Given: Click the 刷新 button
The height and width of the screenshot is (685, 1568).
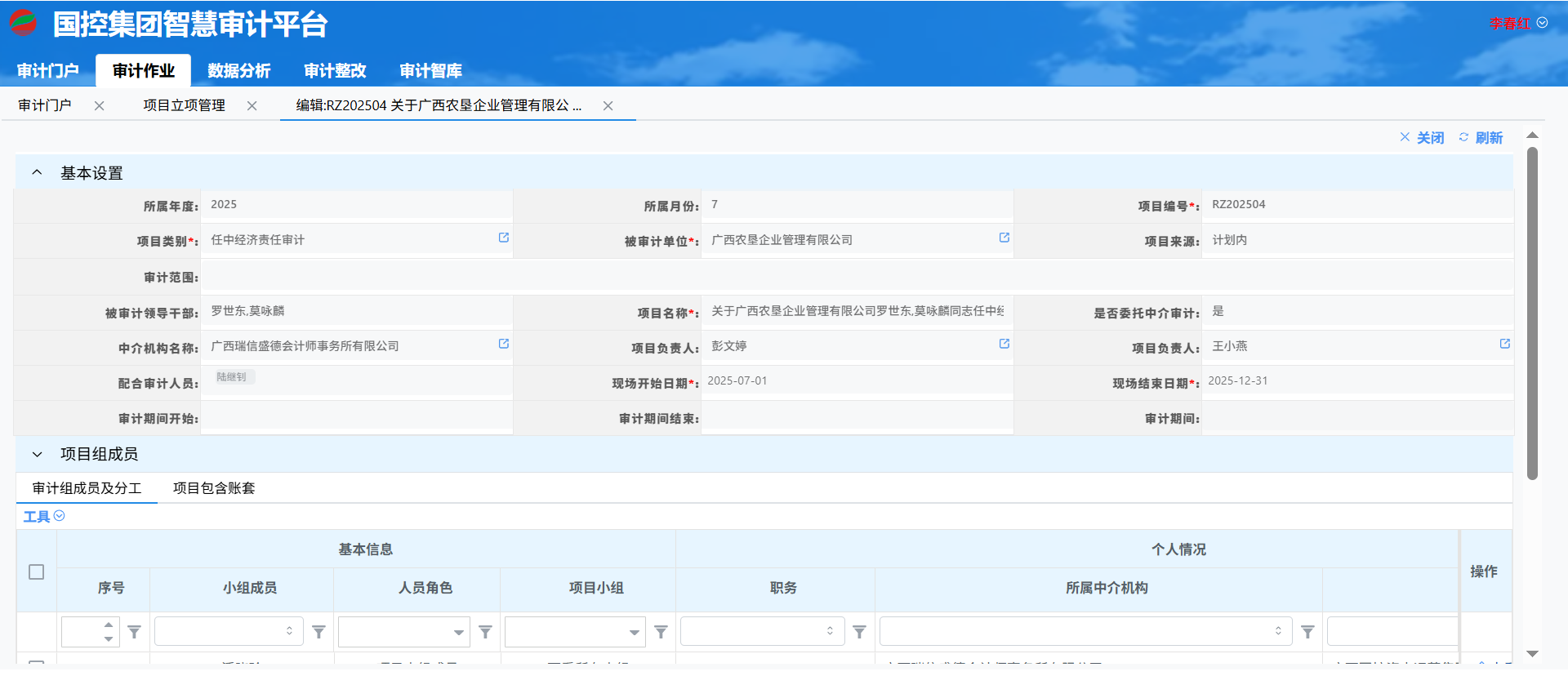Looking at the screenshot, I should point(1481,138).
